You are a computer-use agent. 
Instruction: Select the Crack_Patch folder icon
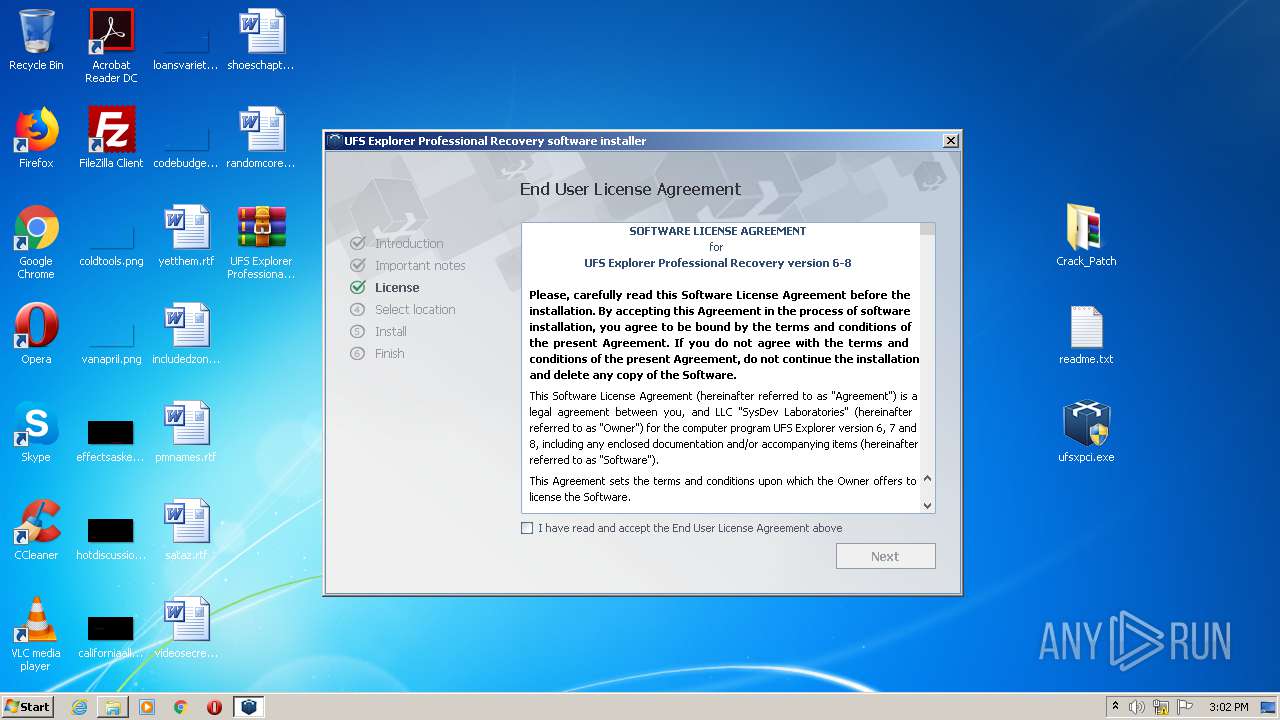tap(1086, 236)
